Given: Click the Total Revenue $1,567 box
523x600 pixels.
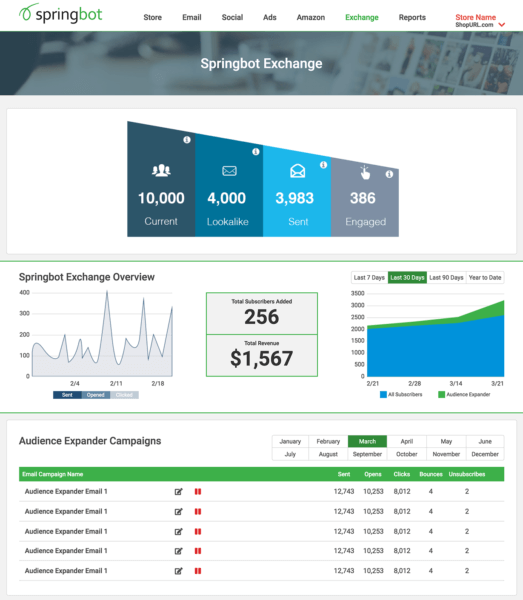Looking at the screenshot, I should tap(262, 355).
